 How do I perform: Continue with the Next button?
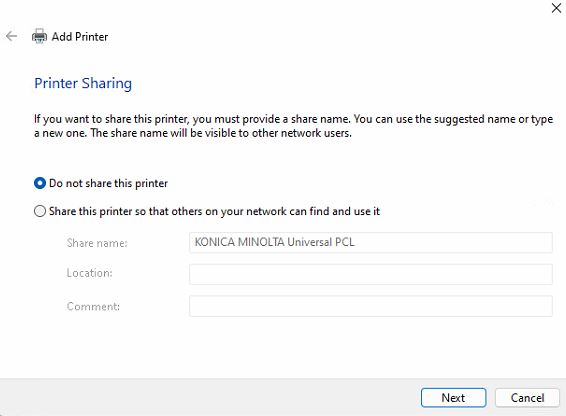[x=453, y=398]
